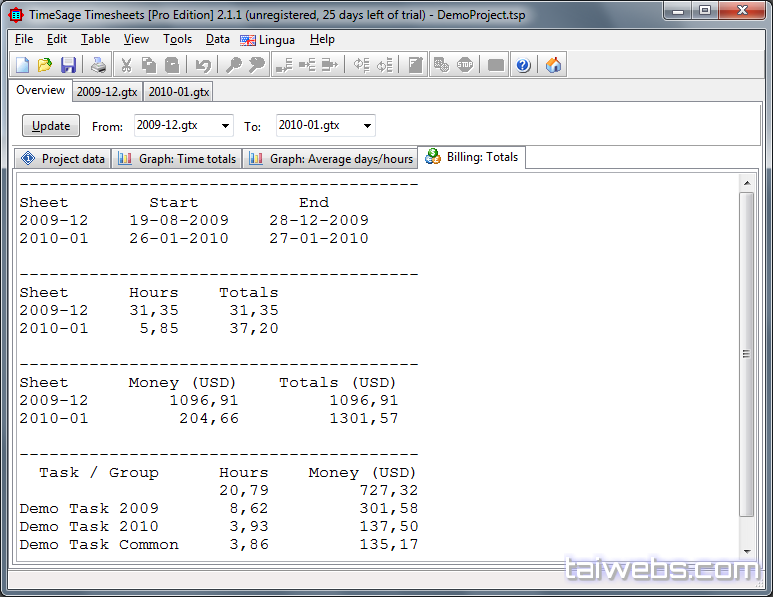Save the project with the floppy disk icon
This screenshot has width=773, height=597.
tap(68, 65)
